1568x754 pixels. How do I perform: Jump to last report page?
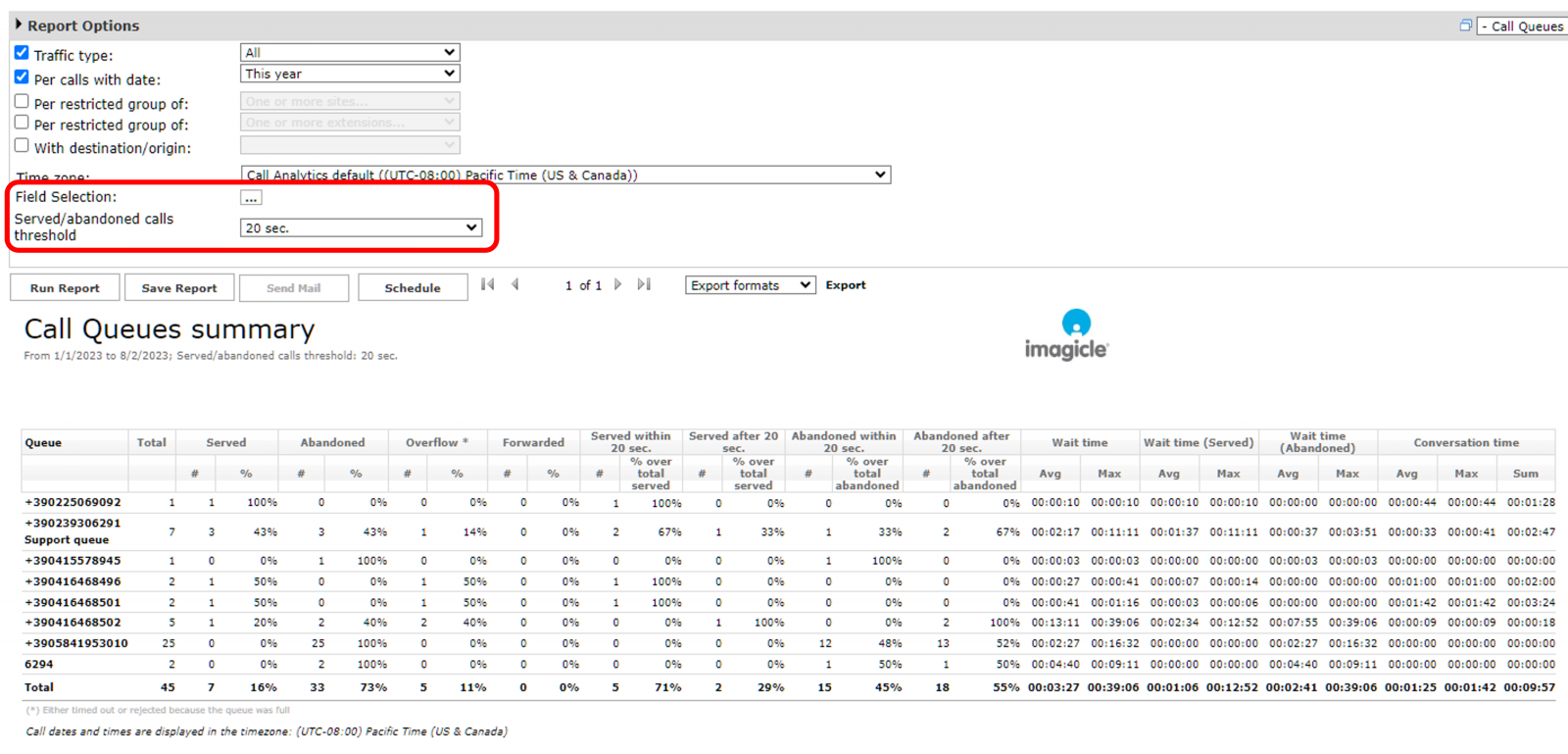(644, 284)
